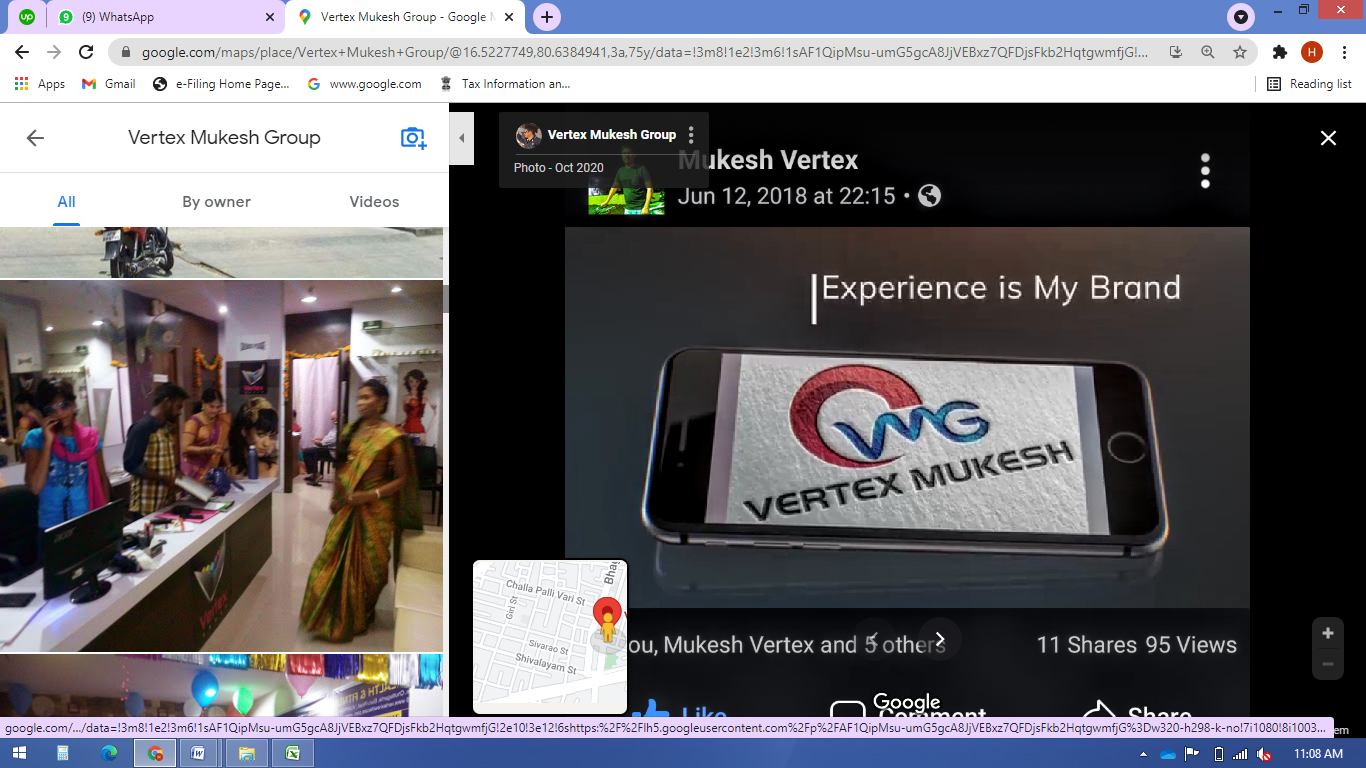This screenshot has width=1366, height=768.
Task: Zoom out on the photo
Action: tap(1328, 664)
